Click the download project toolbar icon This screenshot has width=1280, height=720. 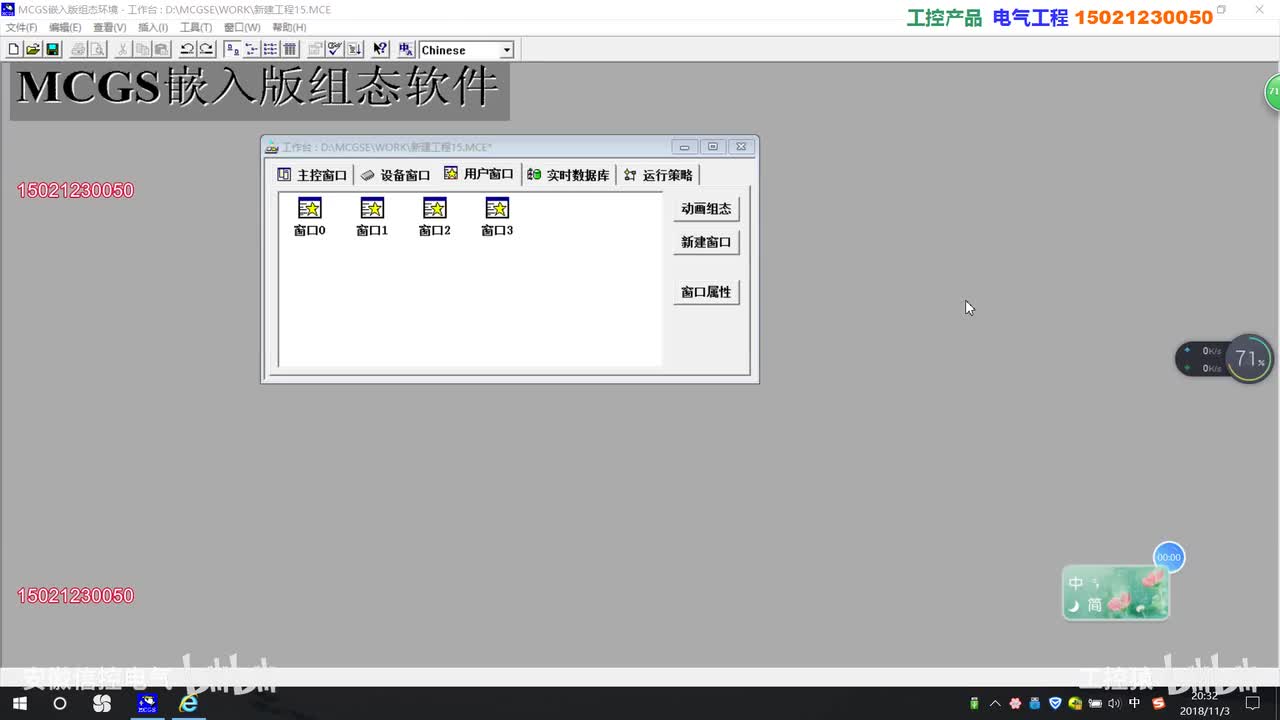pyautogui.click(x=354, y=49)
